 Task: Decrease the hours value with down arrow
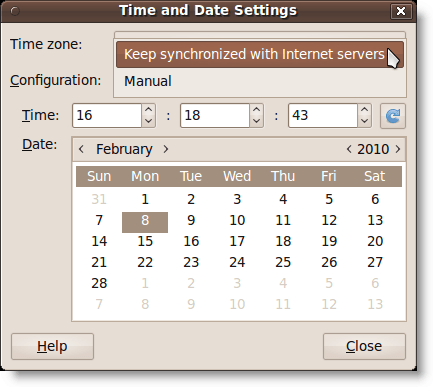(x=149, y=121)
